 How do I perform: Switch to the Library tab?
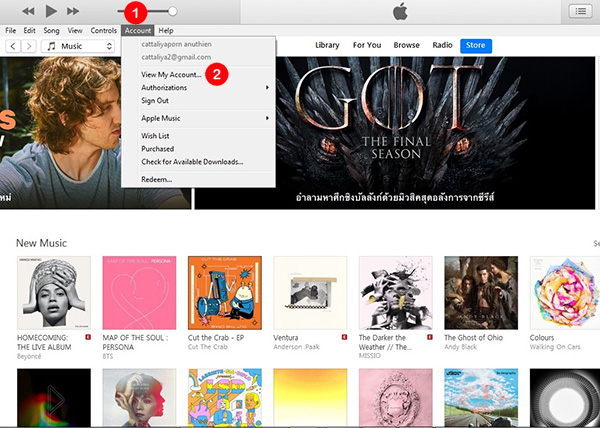327,45
